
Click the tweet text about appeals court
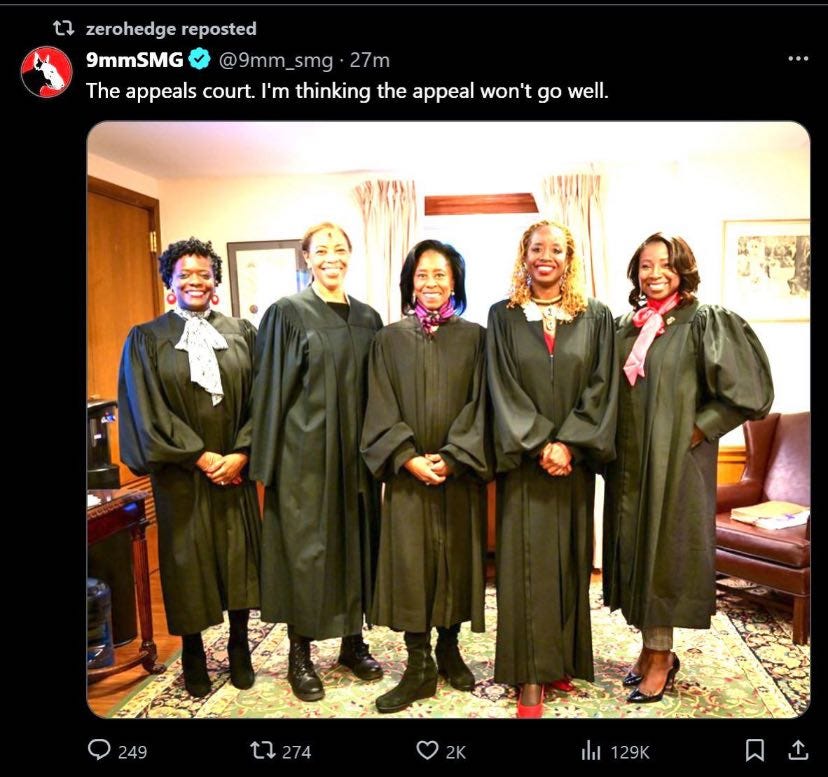[x=347, y=91]
